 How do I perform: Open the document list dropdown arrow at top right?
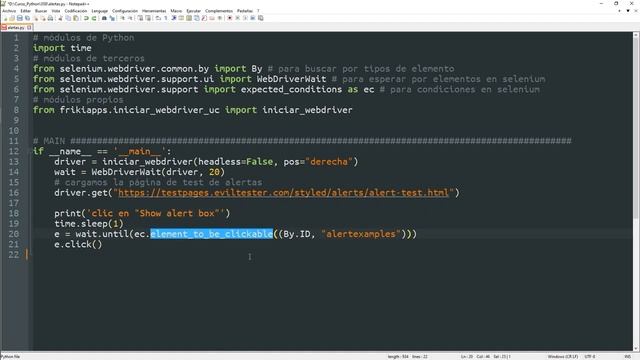(628, 11)
